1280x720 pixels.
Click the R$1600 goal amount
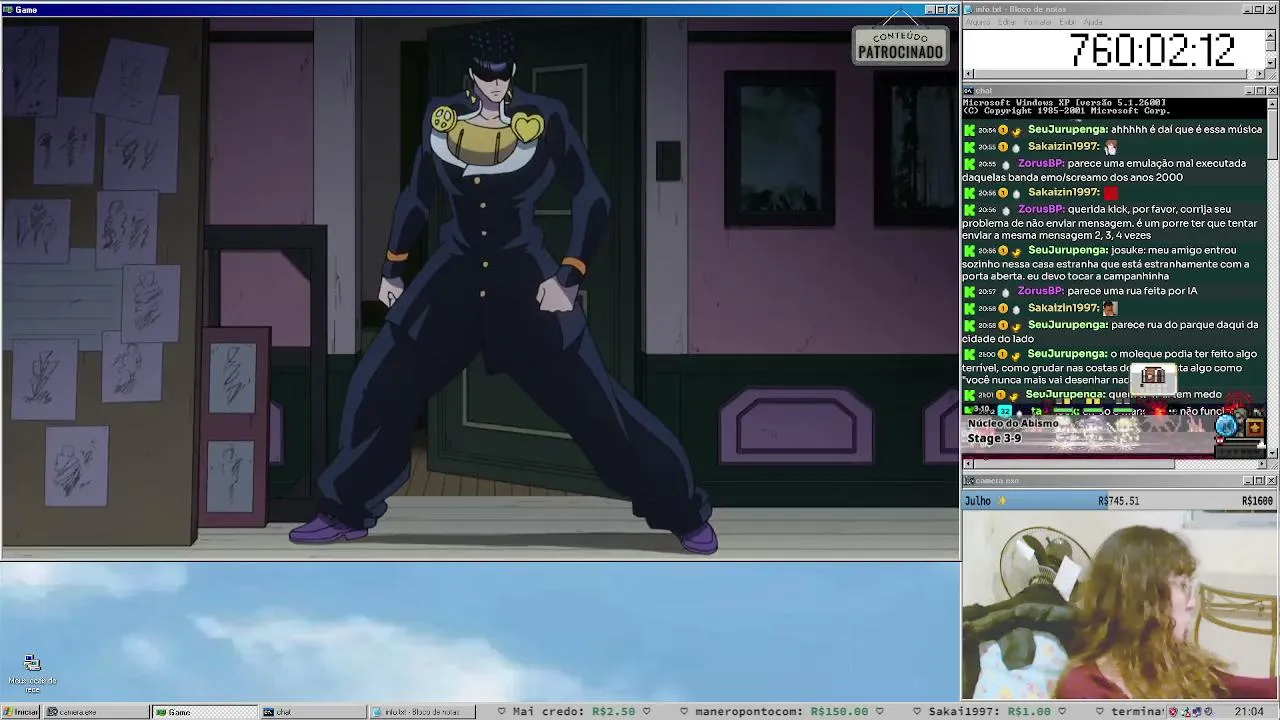(x=1257, y=501)
